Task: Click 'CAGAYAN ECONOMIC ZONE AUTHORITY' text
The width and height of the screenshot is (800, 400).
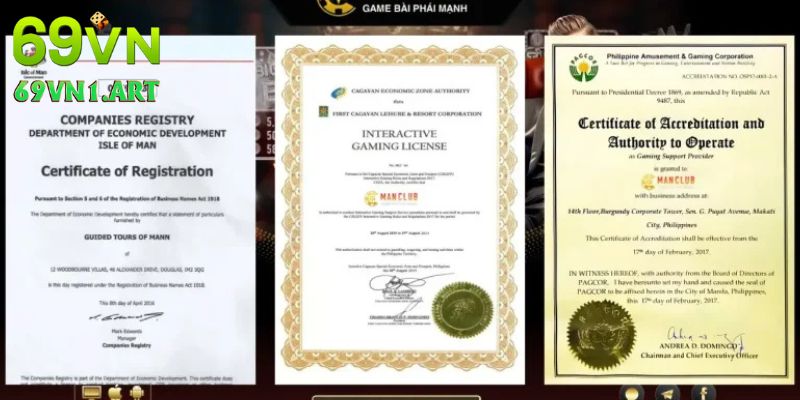Action: [410, 91]
